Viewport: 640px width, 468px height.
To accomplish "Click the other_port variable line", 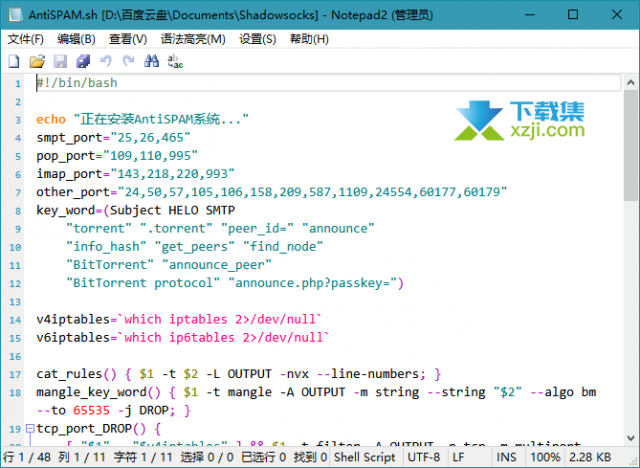I will (272, 192).
